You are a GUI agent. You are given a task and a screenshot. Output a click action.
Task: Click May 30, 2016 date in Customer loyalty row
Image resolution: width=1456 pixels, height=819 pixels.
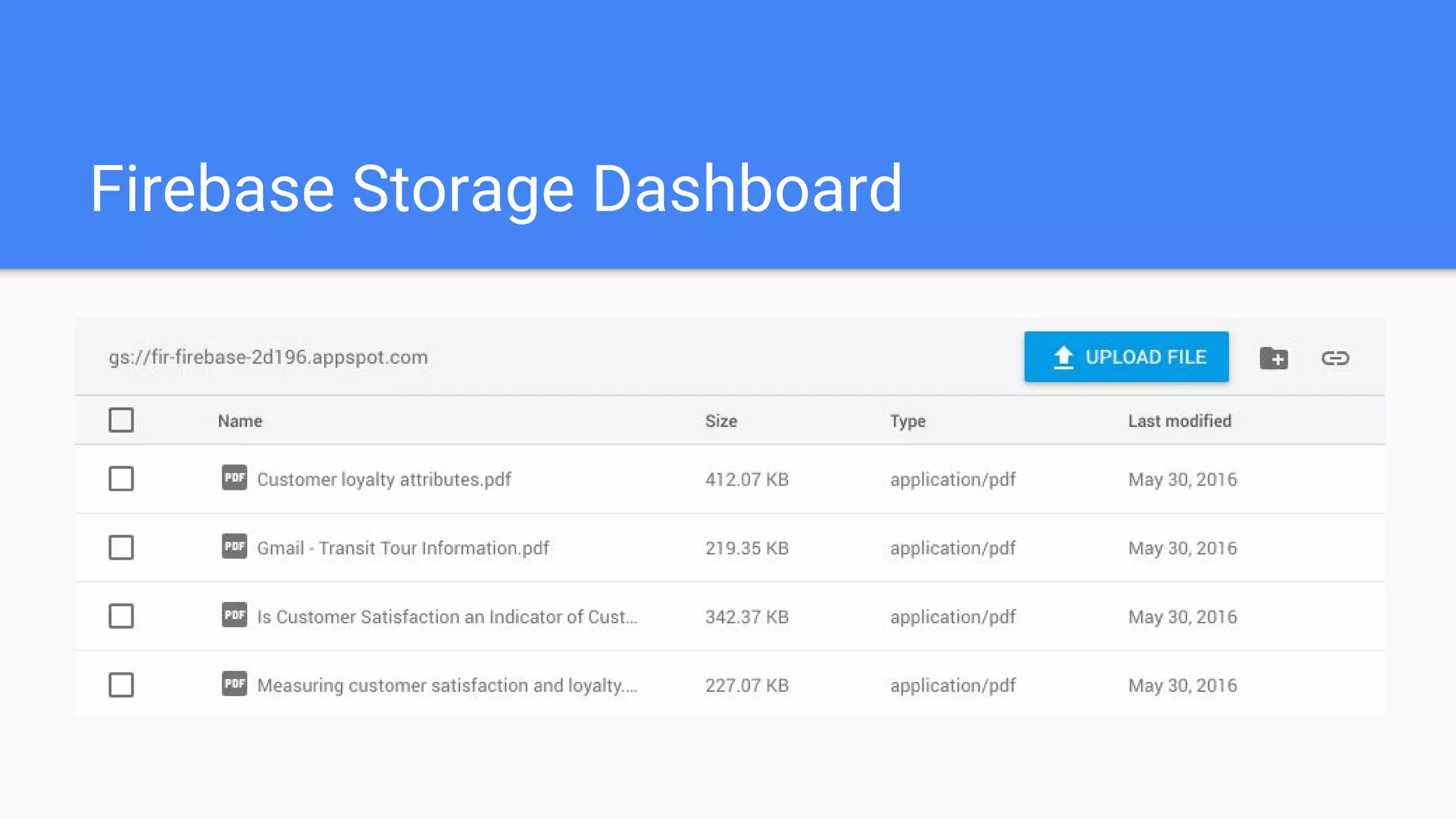tap(1182, 480)
